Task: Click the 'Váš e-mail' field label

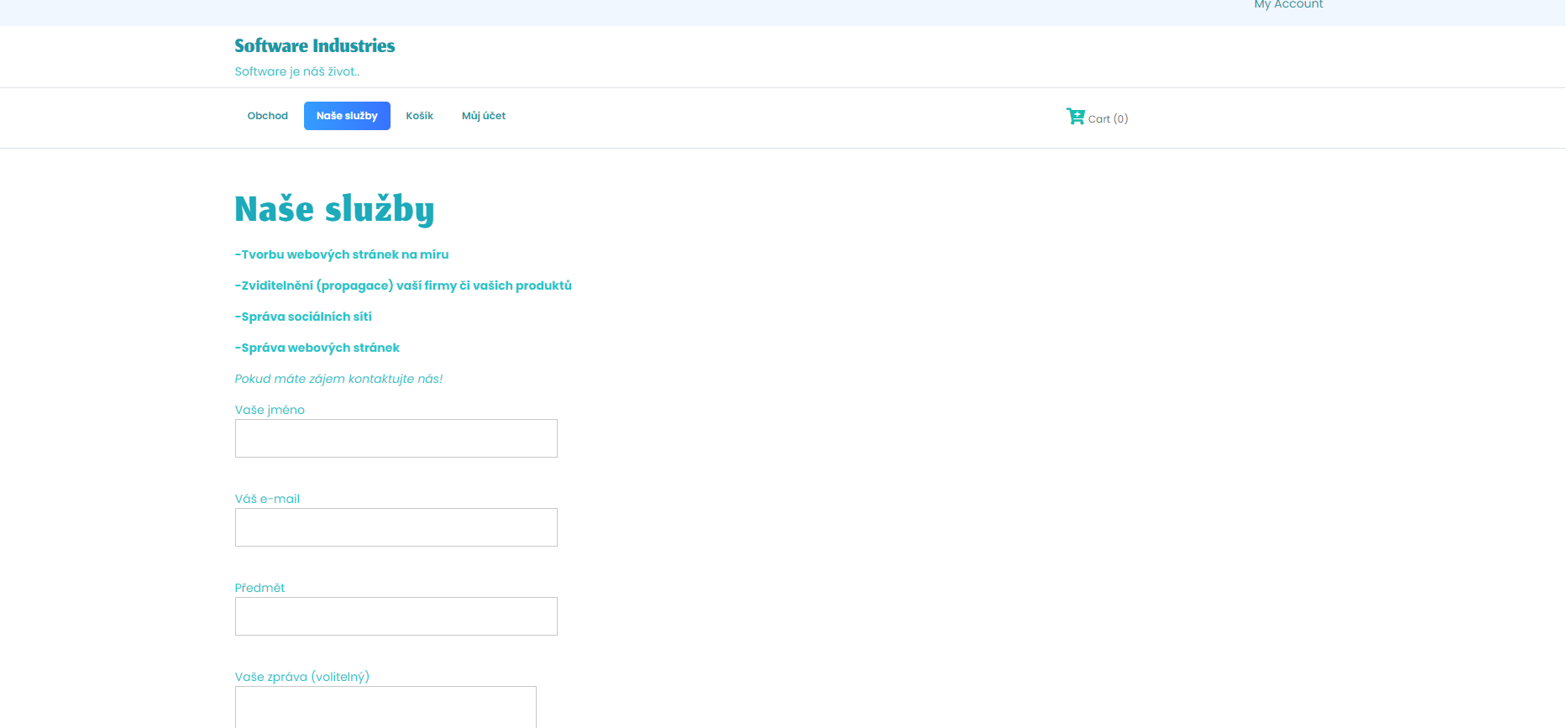Action: [x=267, y=499]
